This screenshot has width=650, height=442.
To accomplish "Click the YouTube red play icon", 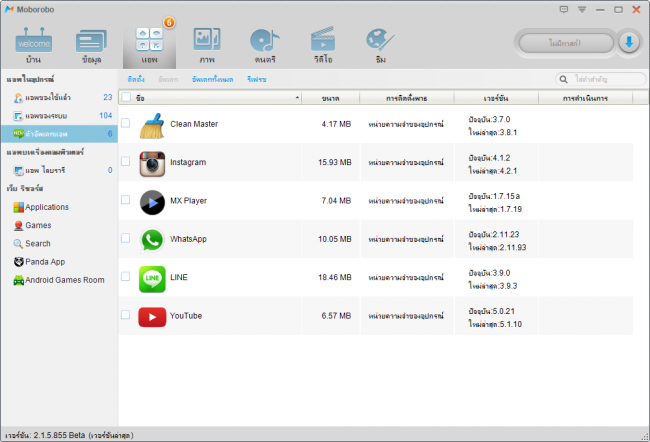I will pyautogui.click(x=152, y=317).
